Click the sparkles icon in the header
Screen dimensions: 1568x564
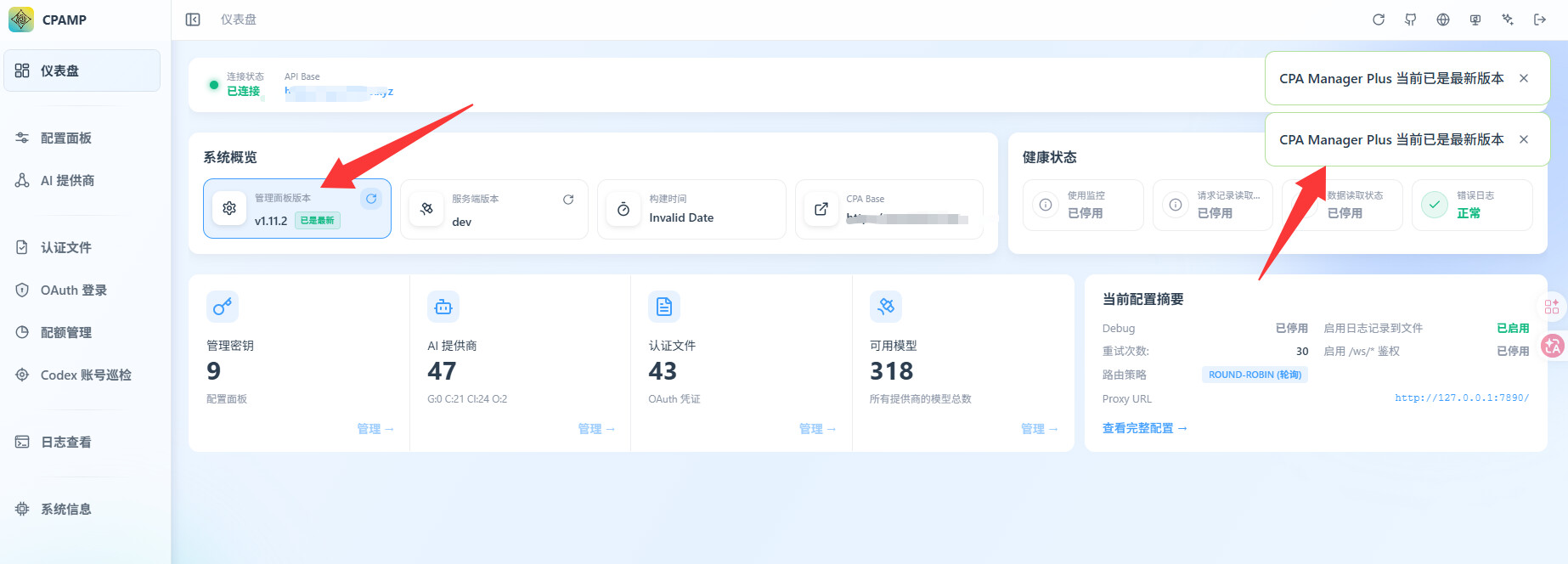(1508, 20)
